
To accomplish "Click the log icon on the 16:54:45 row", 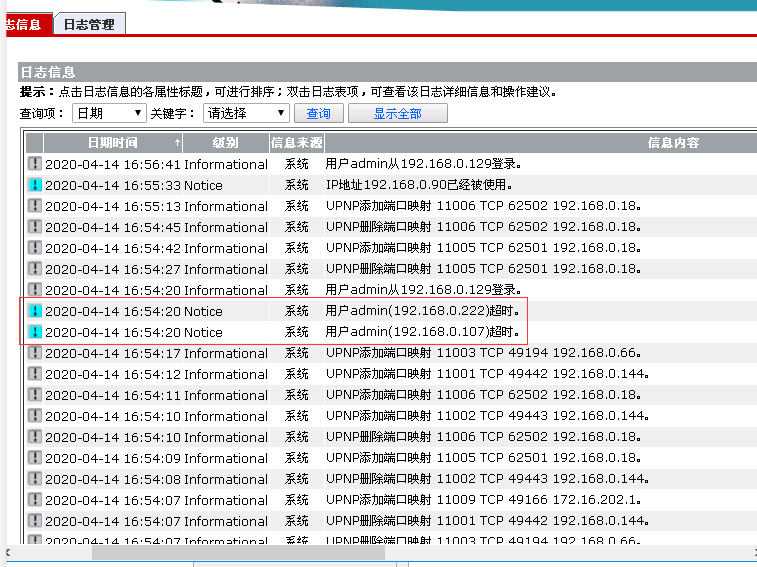I will click(34, 227).
